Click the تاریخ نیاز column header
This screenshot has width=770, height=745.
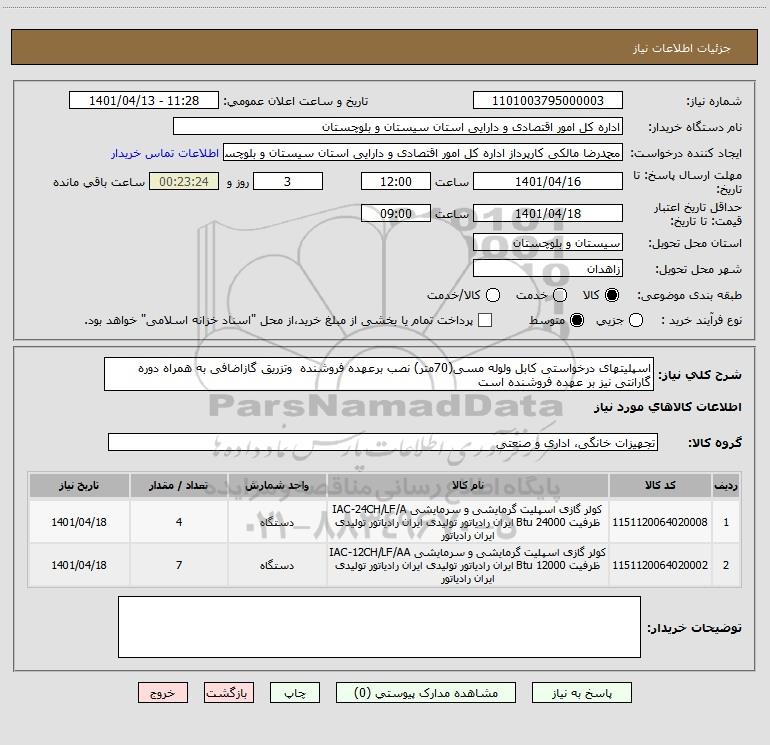click(x=79, y=485)
